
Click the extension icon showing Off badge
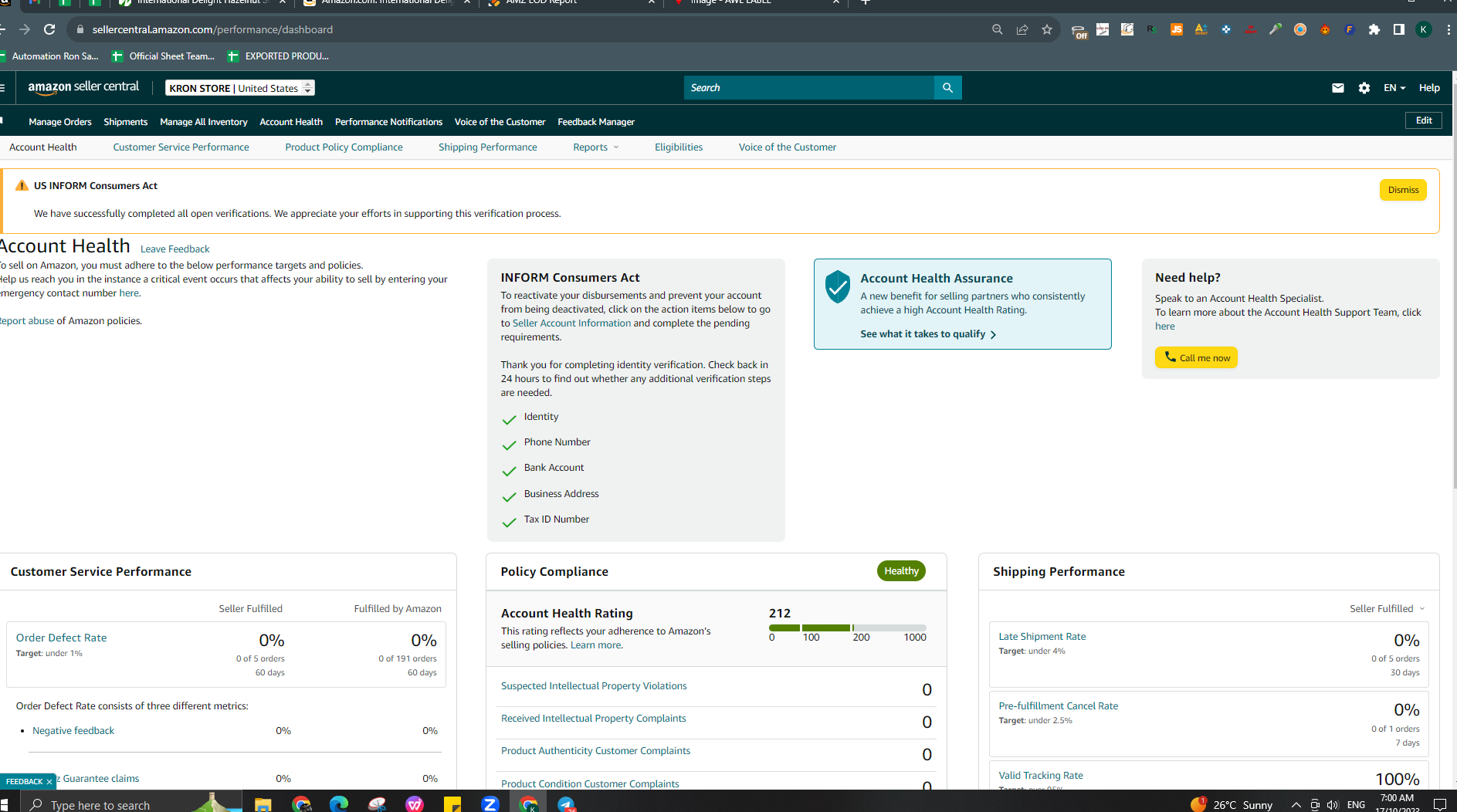point(1079,31)
